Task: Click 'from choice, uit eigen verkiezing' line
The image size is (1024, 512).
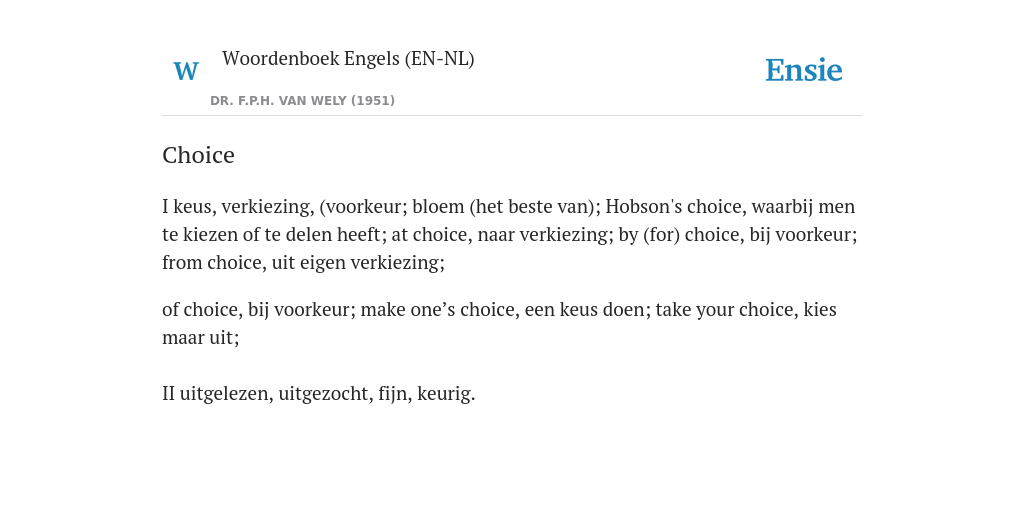Action: (303, 263)
